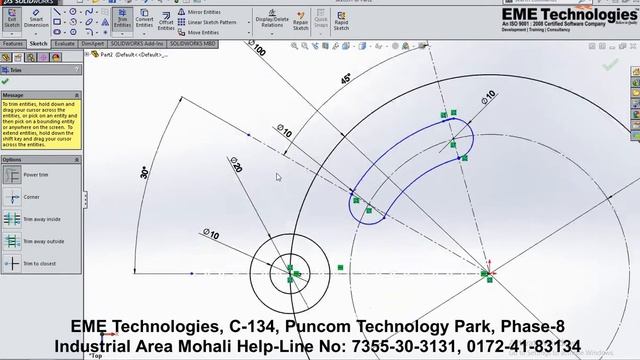640x360 pixels.
Task: Click the Offset Entities tool
Action: tap(166, 20)
